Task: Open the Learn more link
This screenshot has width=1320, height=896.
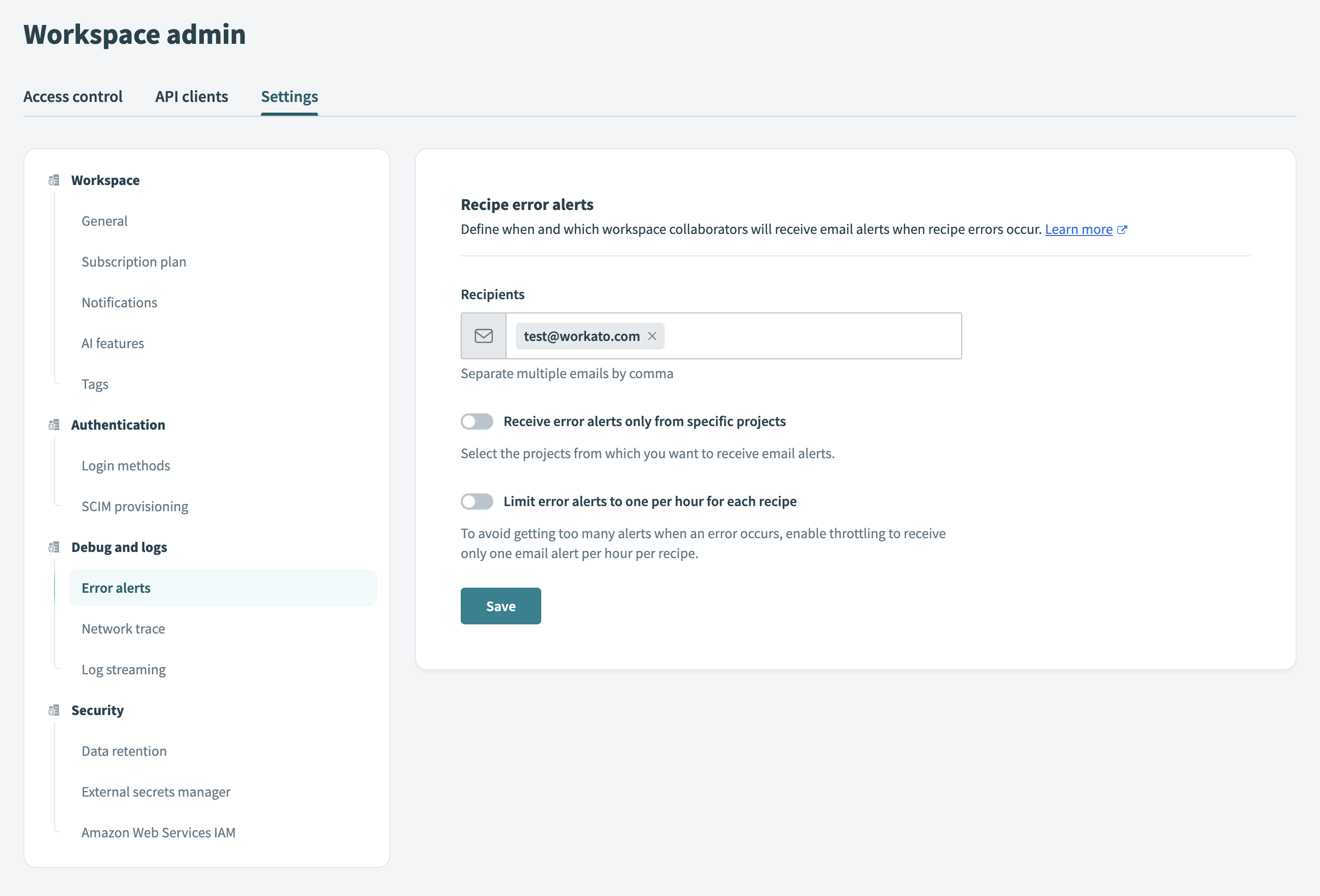Action: (1078, 229)
